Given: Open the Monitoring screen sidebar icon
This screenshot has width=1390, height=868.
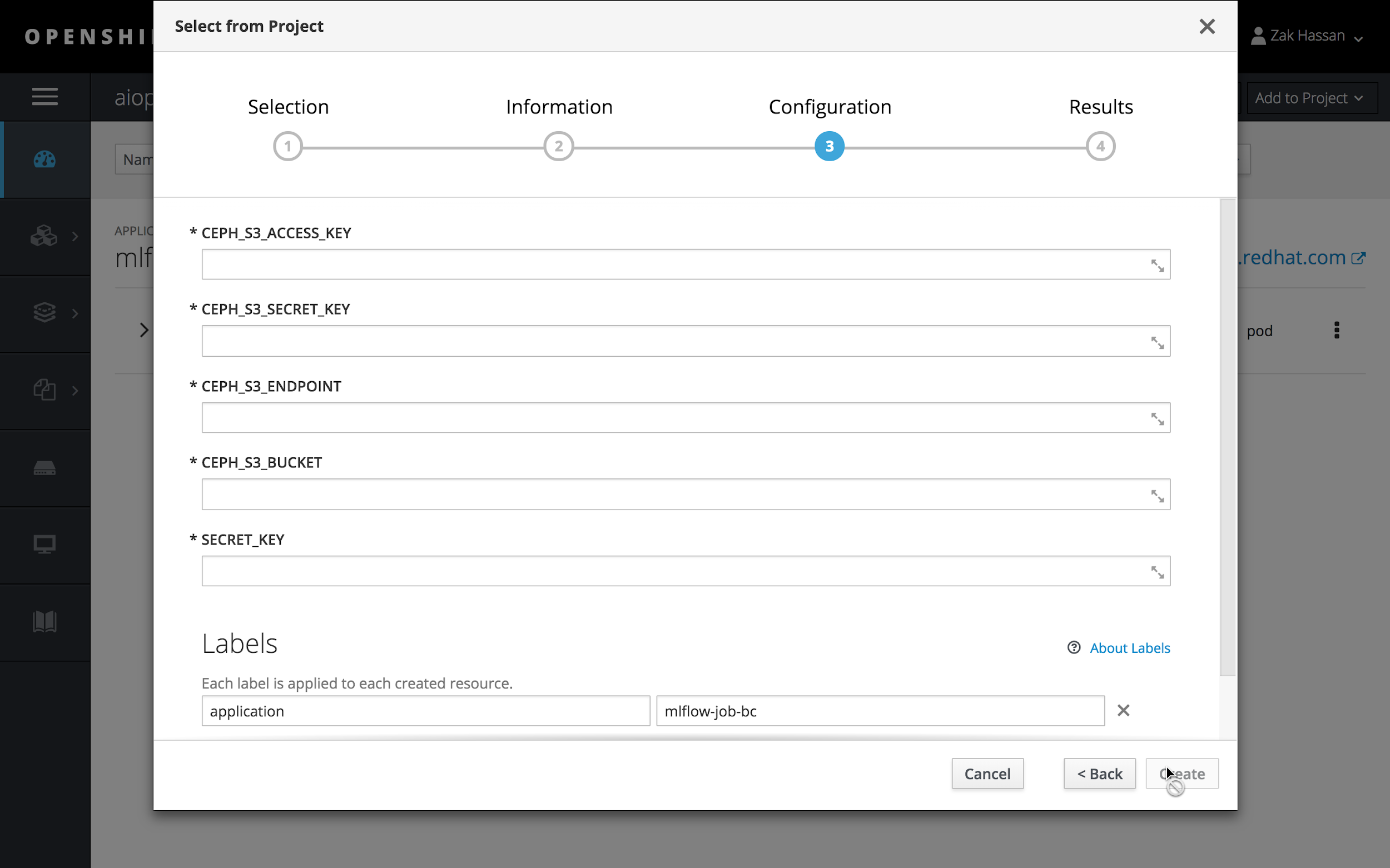Looking at the screenshot, I should (45, 543).
